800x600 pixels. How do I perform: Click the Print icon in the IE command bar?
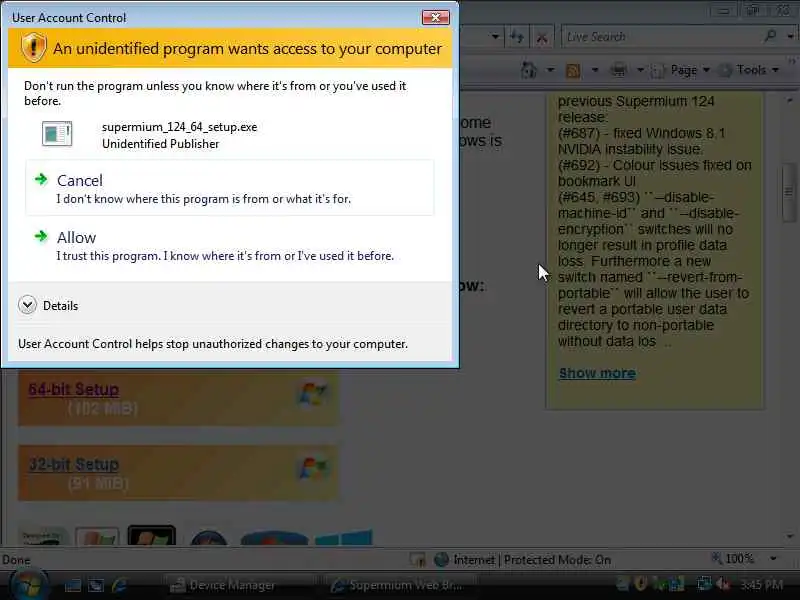coord(619,70)
